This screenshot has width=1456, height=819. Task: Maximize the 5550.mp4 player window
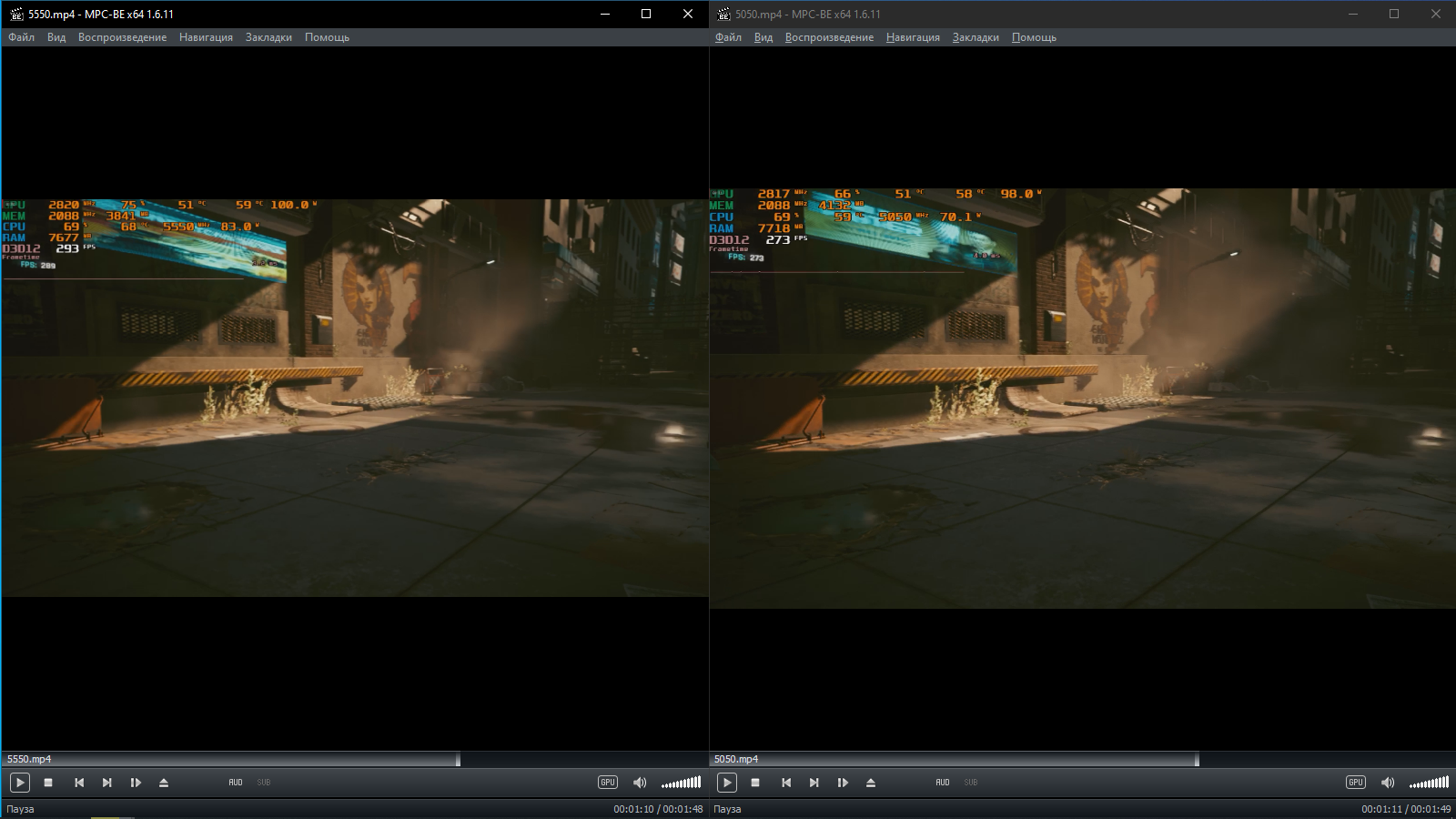click(646, 14)
